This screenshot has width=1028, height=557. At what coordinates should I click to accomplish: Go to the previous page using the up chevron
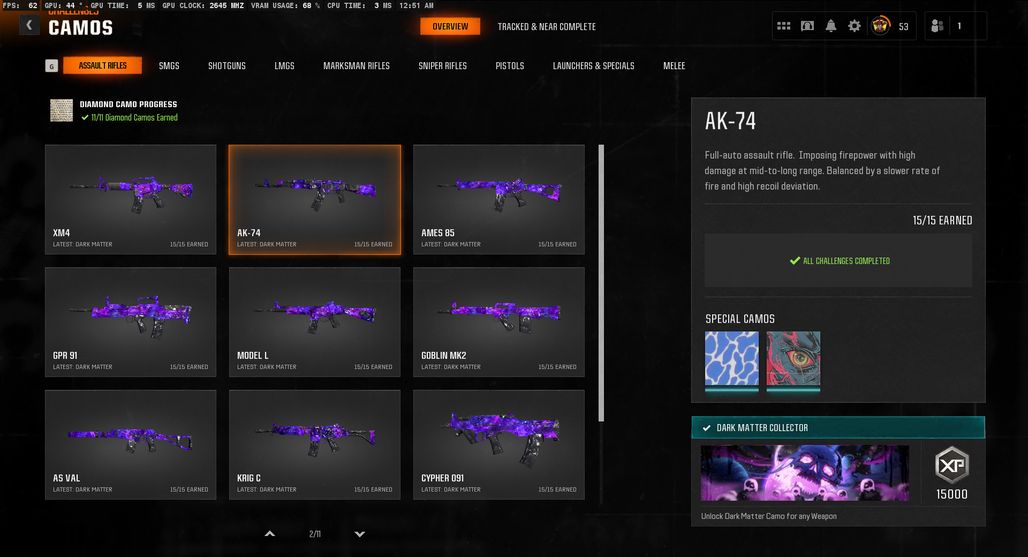[269, 534]
